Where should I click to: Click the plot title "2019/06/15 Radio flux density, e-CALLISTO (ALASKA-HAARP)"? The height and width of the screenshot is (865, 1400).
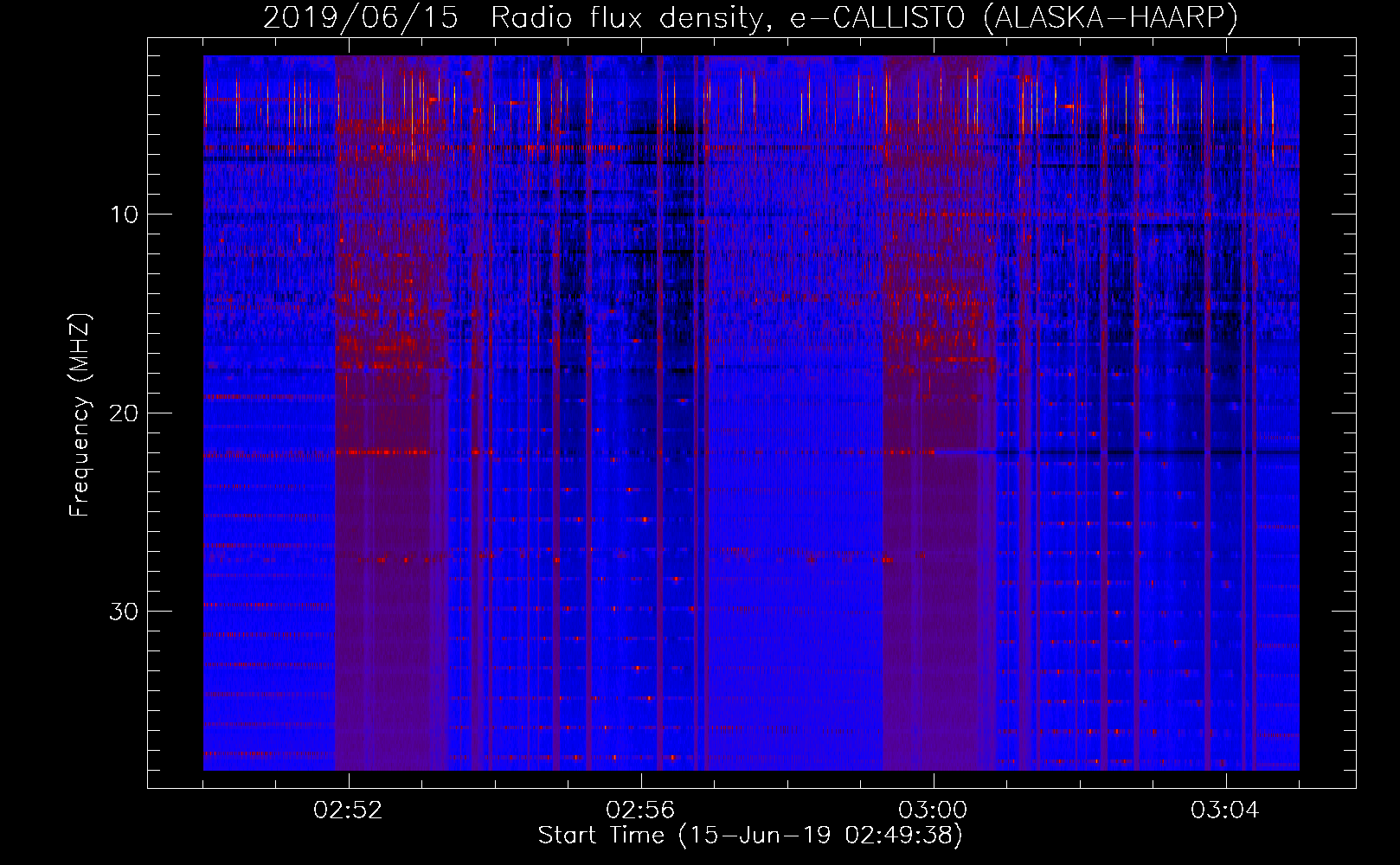click(750, 18)
